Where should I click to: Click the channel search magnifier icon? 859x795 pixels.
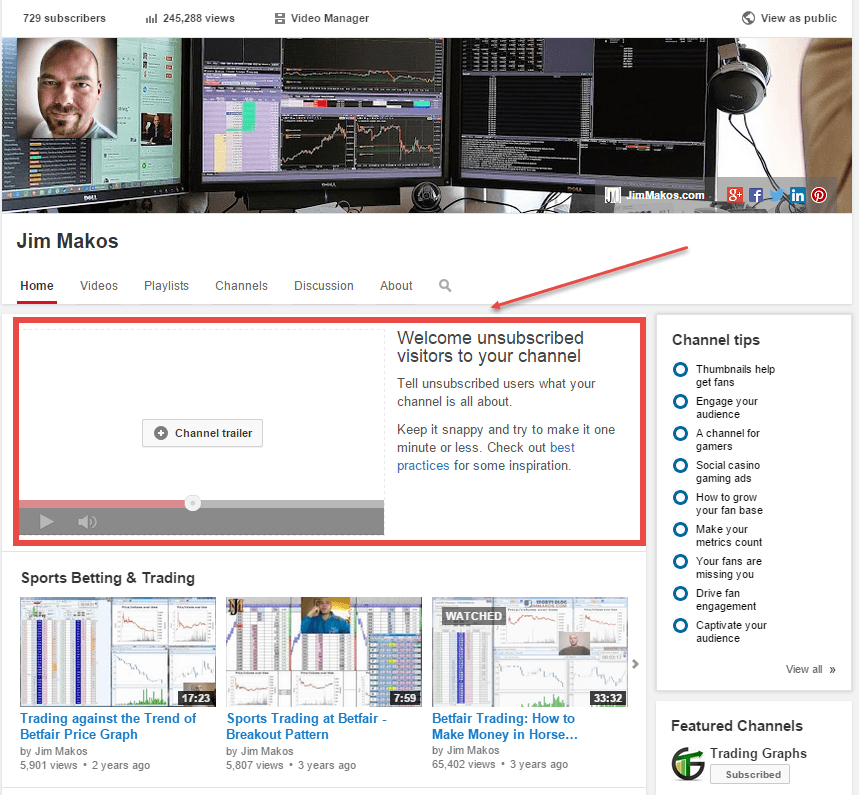tap(445, 285)
